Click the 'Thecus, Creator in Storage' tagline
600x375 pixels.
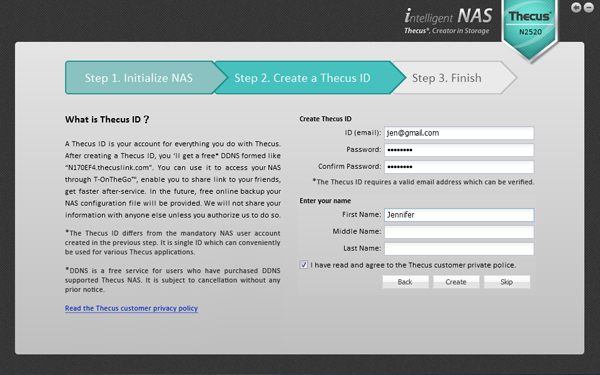coord(447,31)
